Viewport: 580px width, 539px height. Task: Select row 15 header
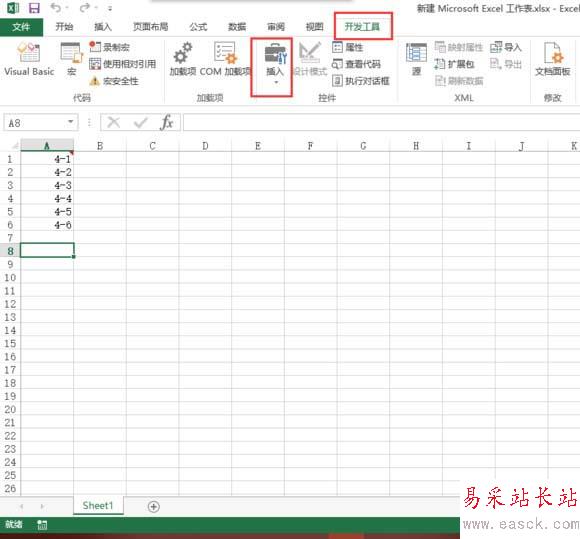(10, 343)
